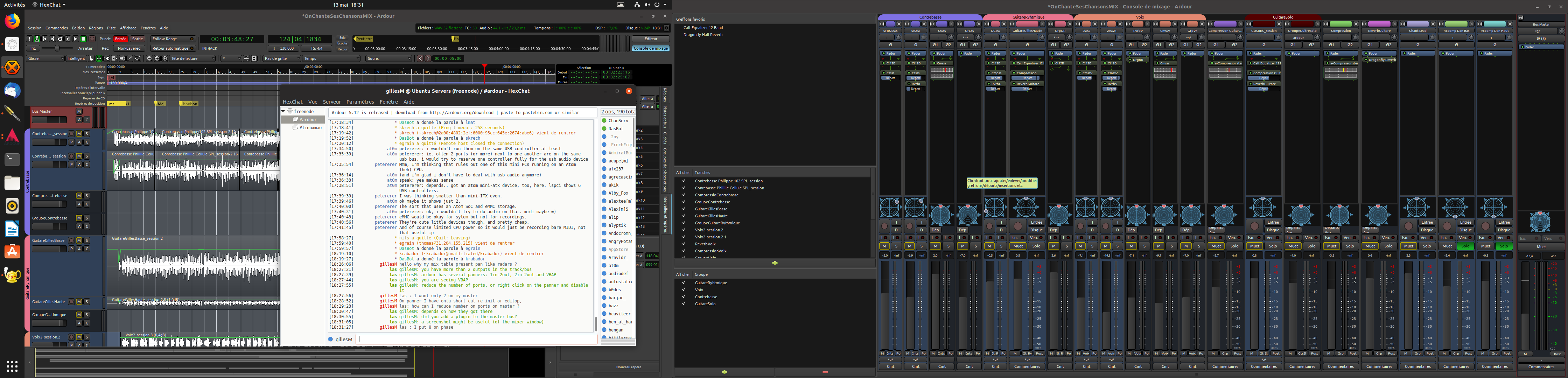Switch to Console de mixage window
Image resolution: width=1568 pixels, height=378 pixels.
tap(651, 48)
